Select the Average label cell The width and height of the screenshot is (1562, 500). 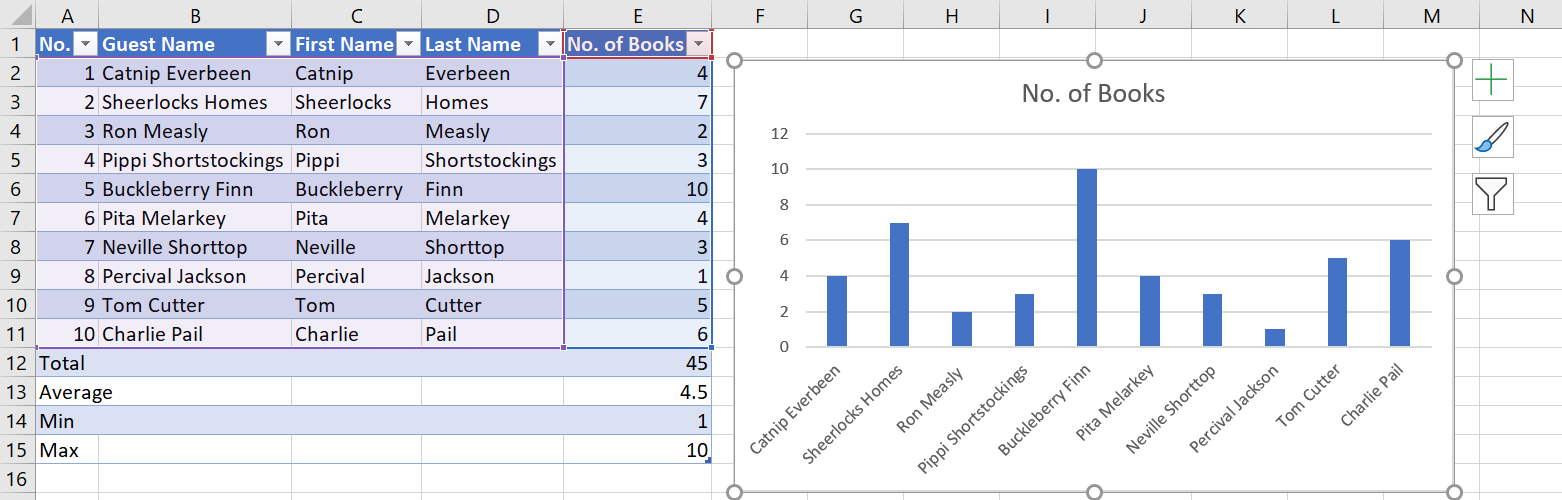[x=67, y=392]
